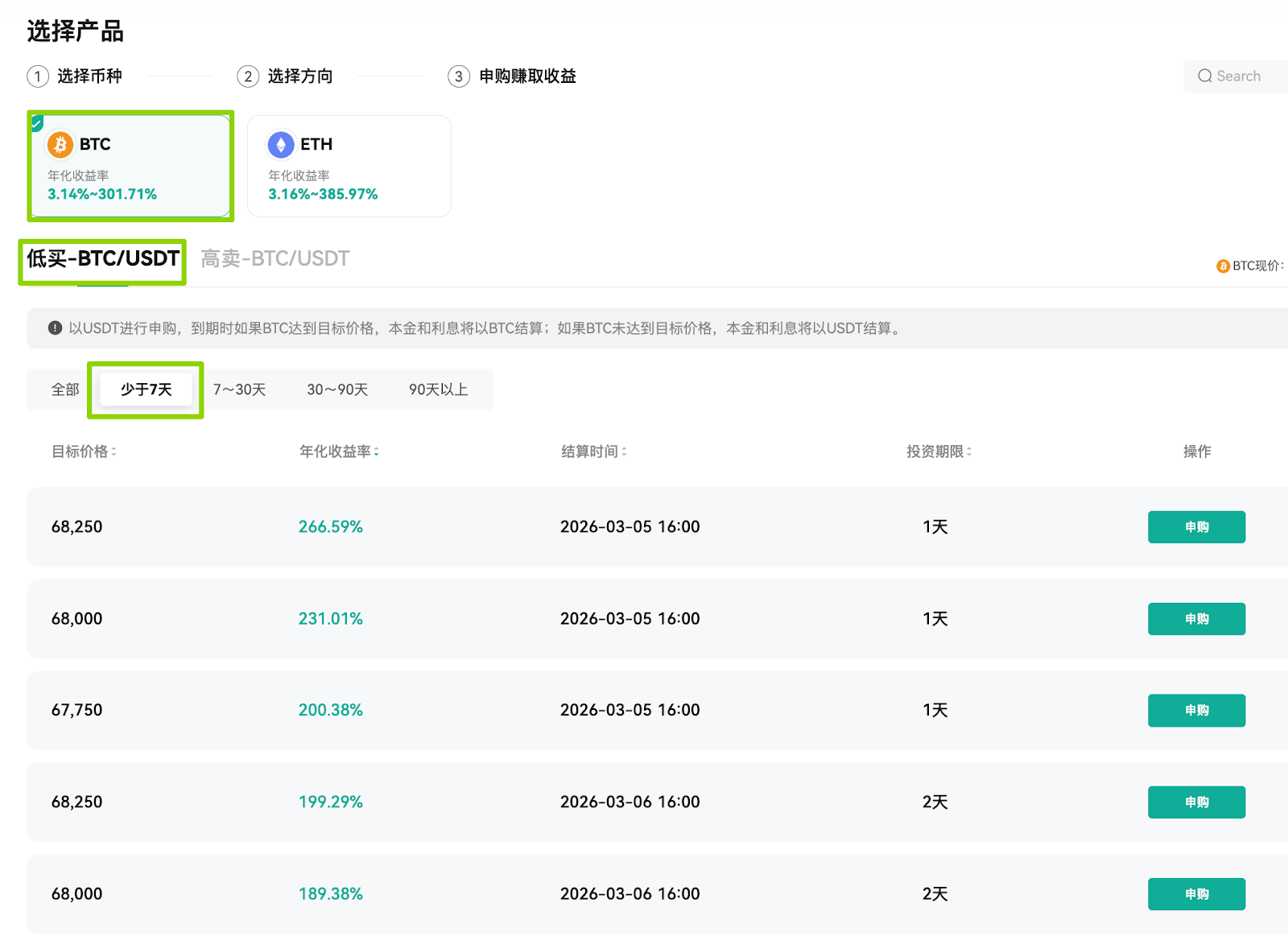Screen dimensions: 1288x936
Task: Sort by 结算时间 column arrows
Action: (x=624, y=452)
